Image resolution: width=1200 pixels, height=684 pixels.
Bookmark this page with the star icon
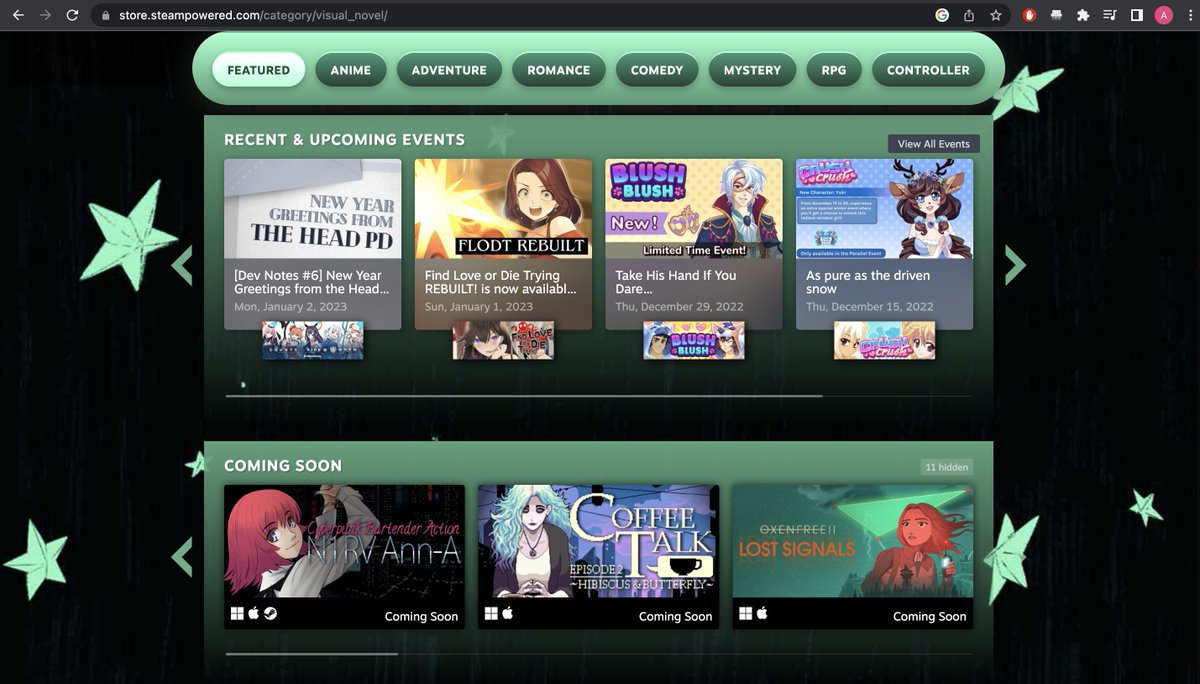[996, 15]
